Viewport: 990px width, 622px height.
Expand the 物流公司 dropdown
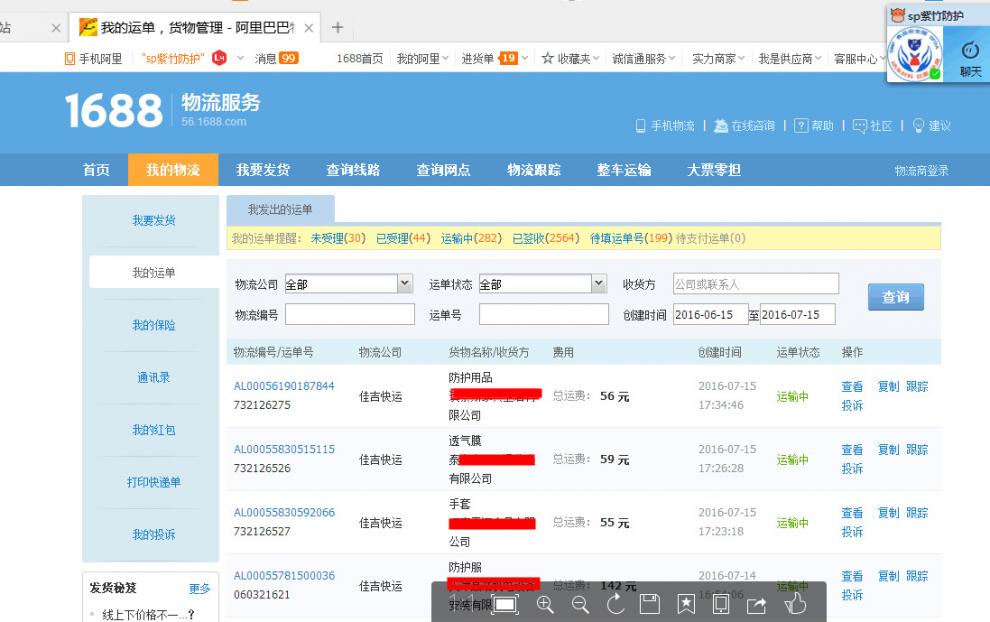(405, 284)
